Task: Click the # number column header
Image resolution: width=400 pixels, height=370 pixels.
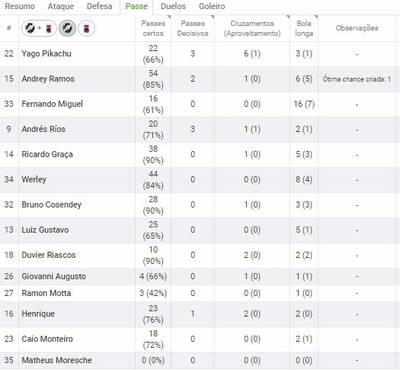Action: tap(9, 28)
